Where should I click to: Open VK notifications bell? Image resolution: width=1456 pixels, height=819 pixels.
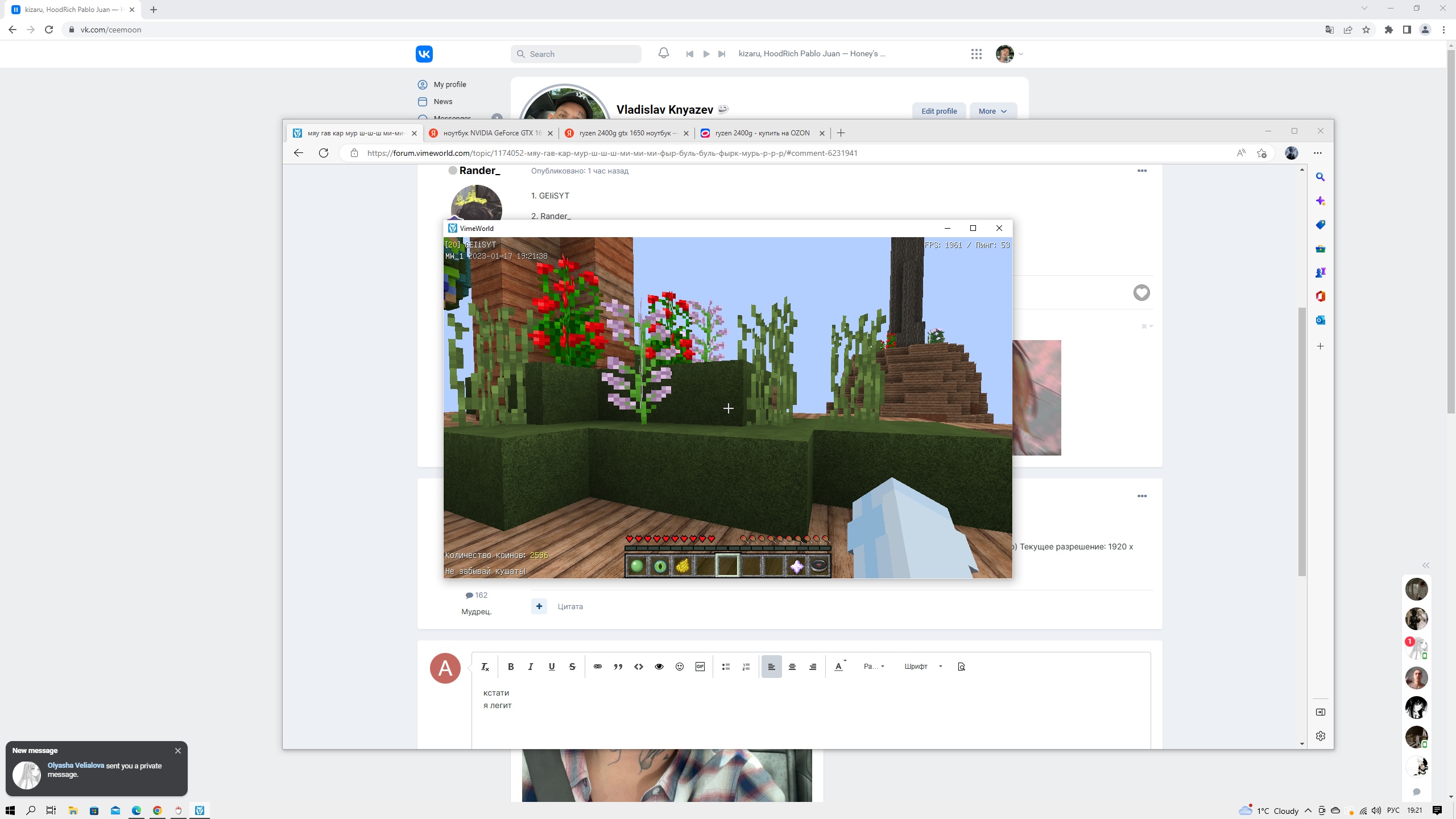[x=663, y=53]
